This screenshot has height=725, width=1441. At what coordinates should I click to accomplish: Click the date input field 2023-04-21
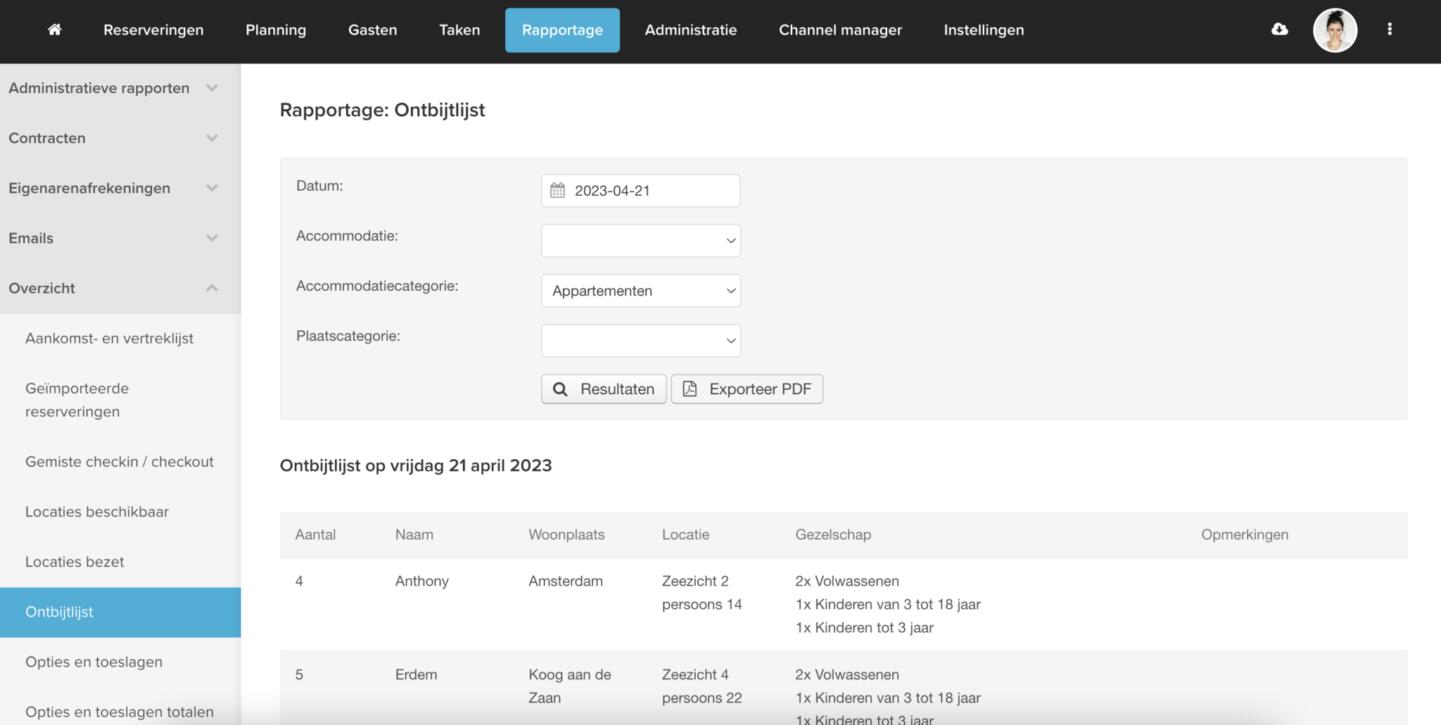pyautogui.click(x=650, y=191)
